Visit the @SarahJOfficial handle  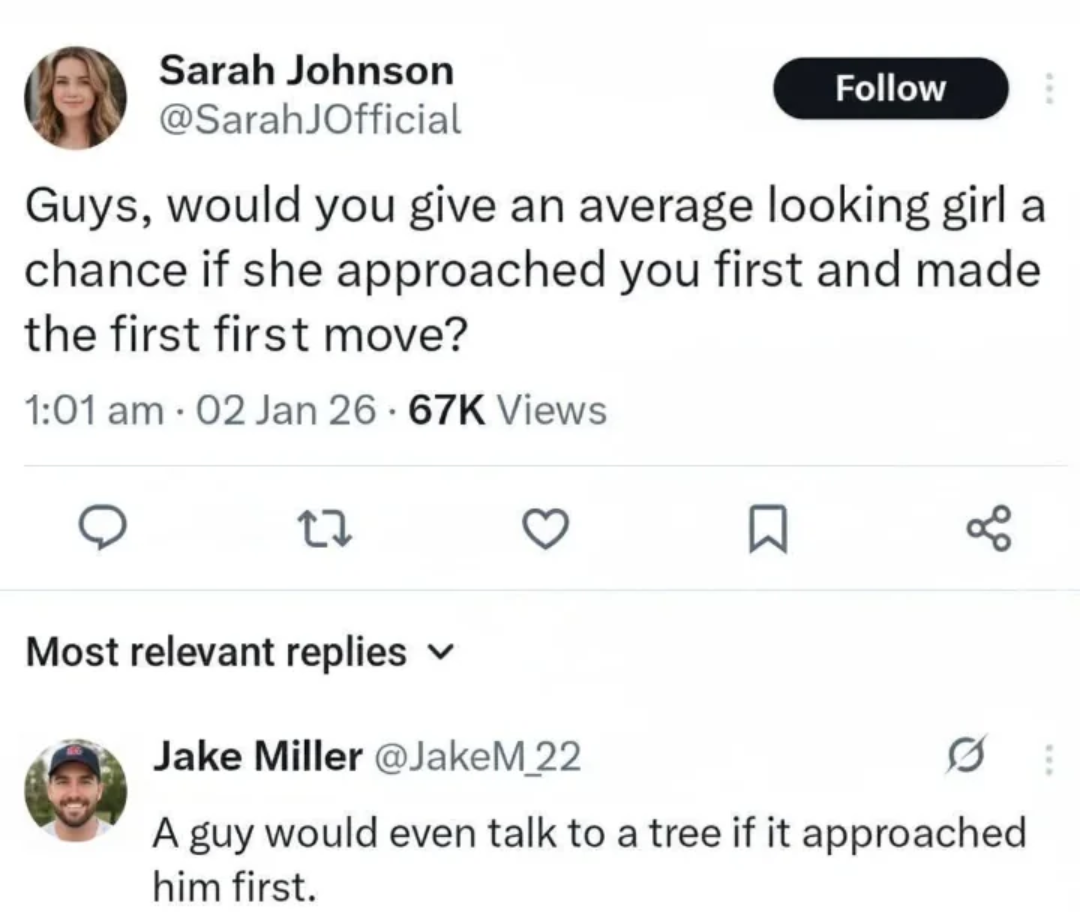click(x=310, y=120)
